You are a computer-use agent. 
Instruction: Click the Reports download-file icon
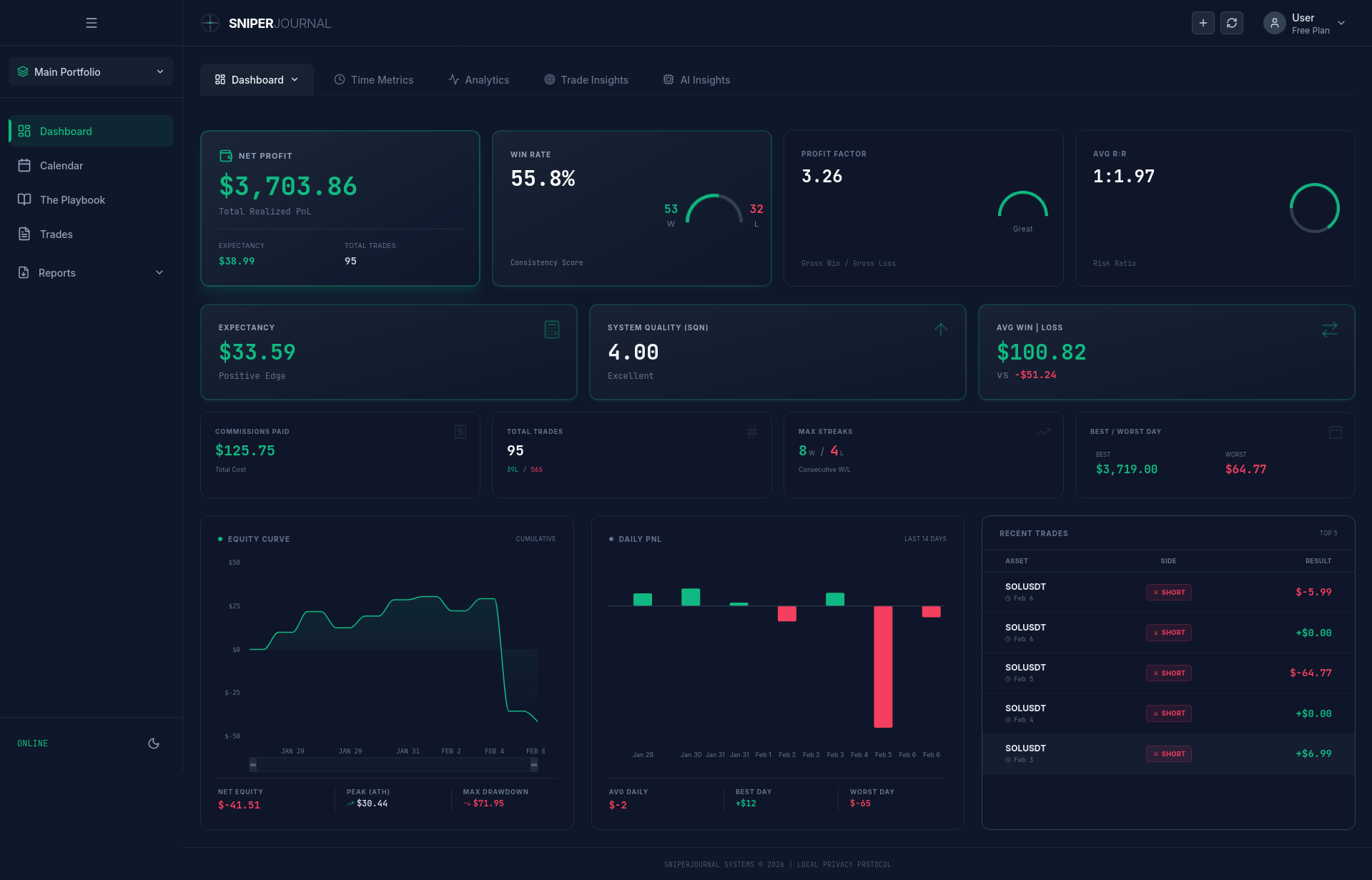[24, 272]
